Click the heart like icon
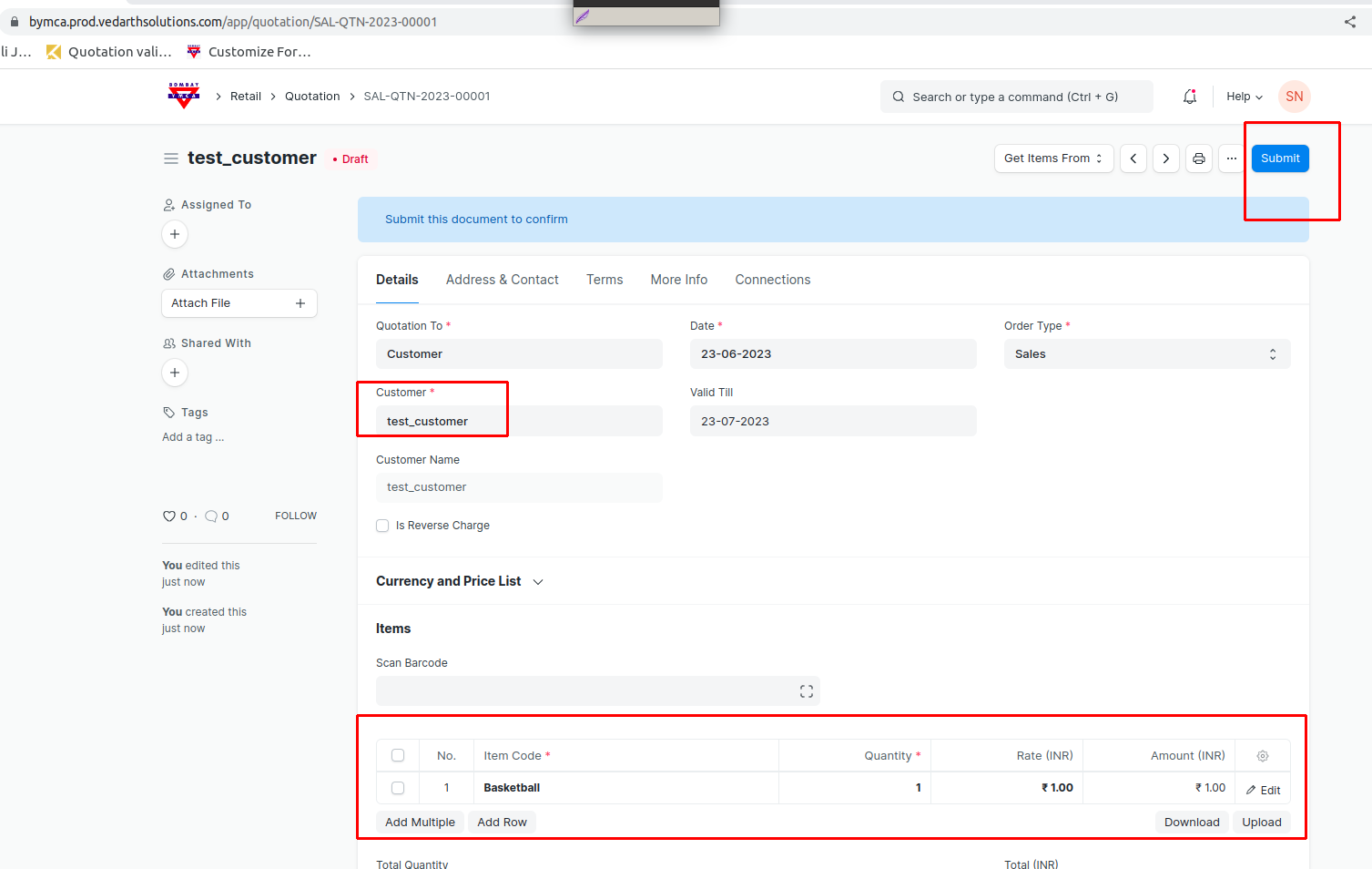 pyautogui.click(x=168, y=516)
